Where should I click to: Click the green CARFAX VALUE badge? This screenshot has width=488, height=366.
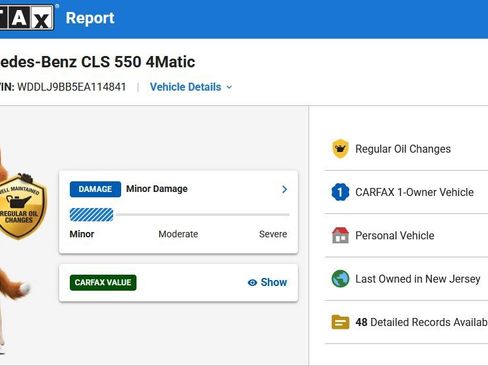(103, 282)
